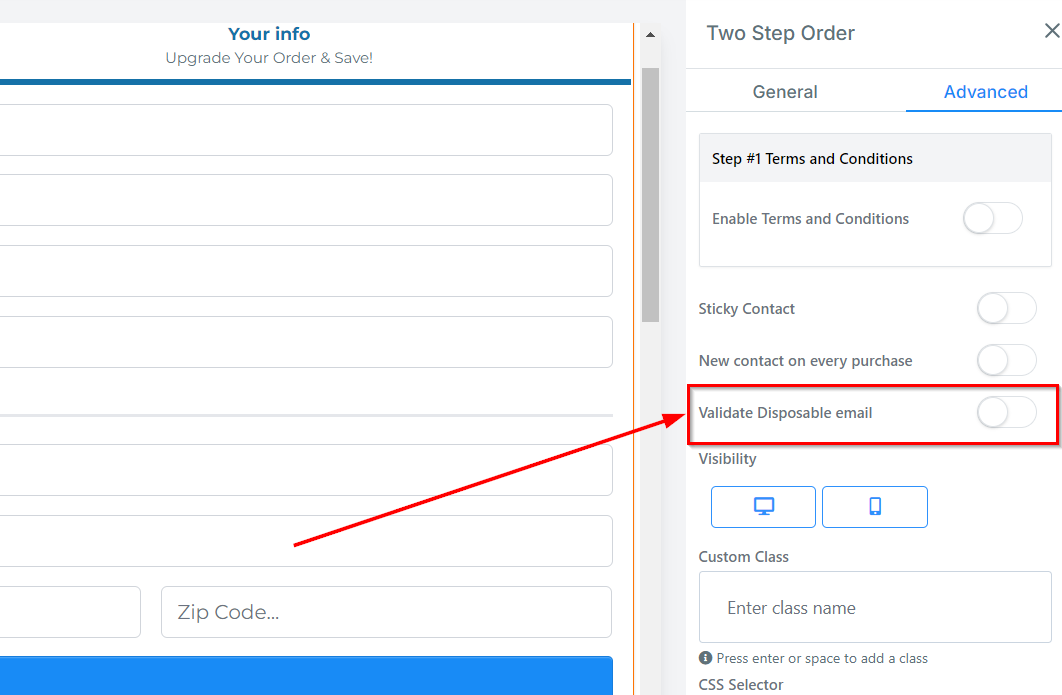
Task: Select the desktop visibility icon
Action: (763, 507)
